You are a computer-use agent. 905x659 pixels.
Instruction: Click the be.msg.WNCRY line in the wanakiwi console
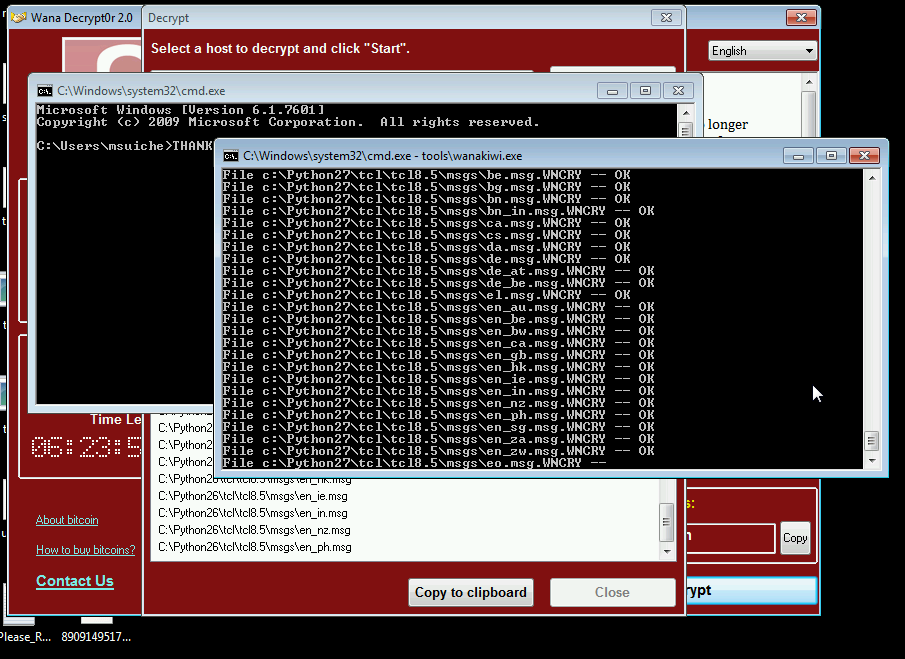pos(427,175)
